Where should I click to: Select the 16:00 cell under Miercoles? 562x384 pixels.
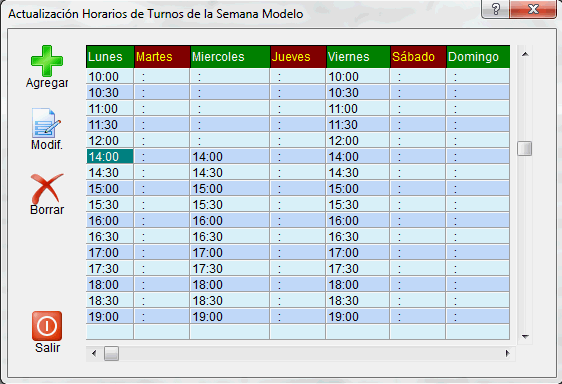(230, 221)
